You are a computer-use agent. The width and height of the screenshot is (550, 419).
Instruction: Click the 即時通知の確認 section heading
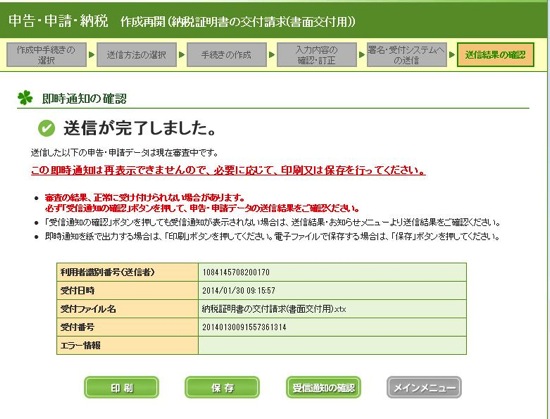(x=84, y=99)
